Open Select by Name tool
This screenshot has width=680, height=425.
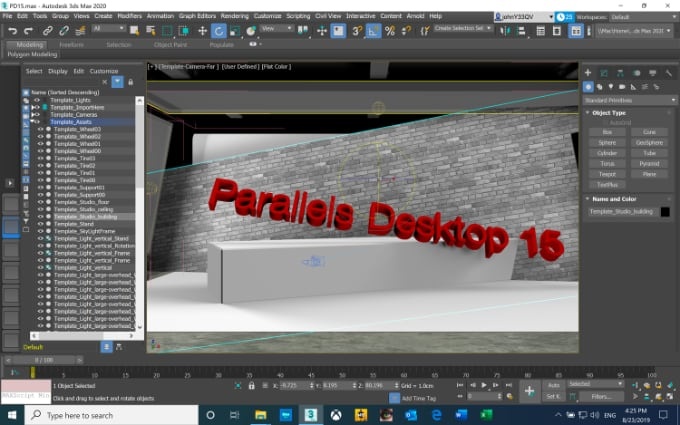[150, 31]
